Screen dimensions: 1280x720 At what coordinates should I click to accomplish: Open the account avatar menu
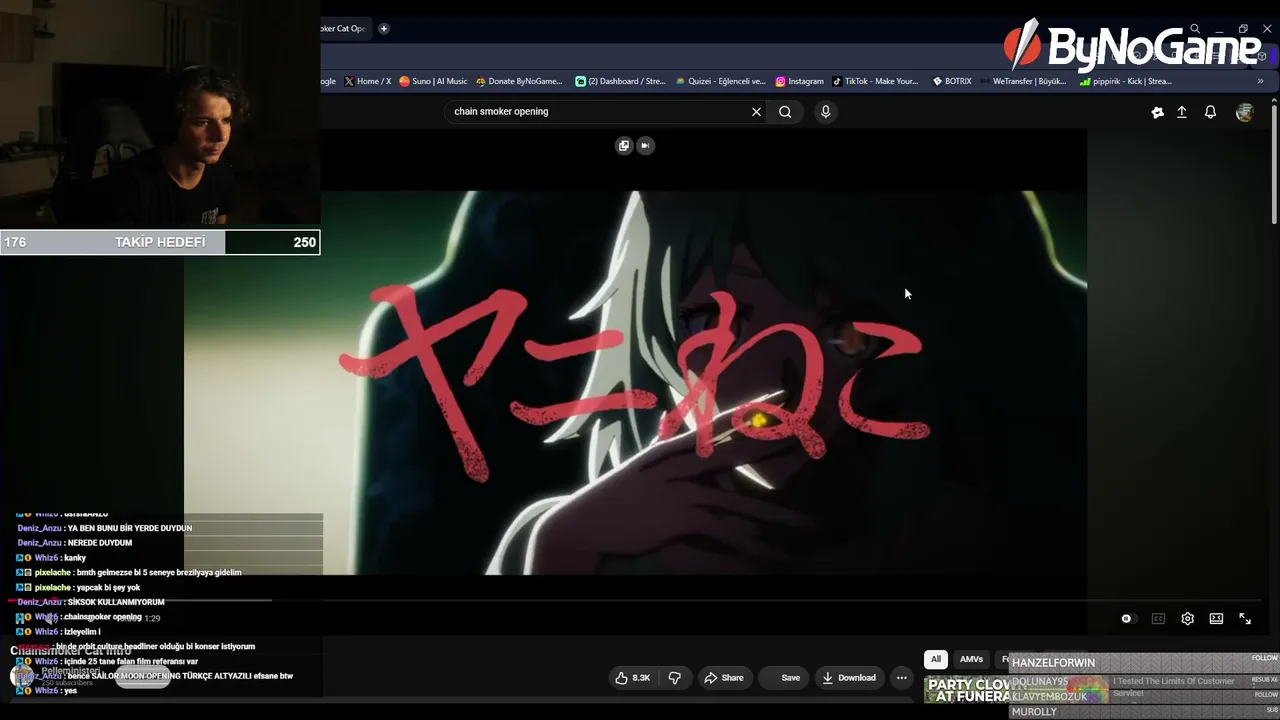(1244, 113)
